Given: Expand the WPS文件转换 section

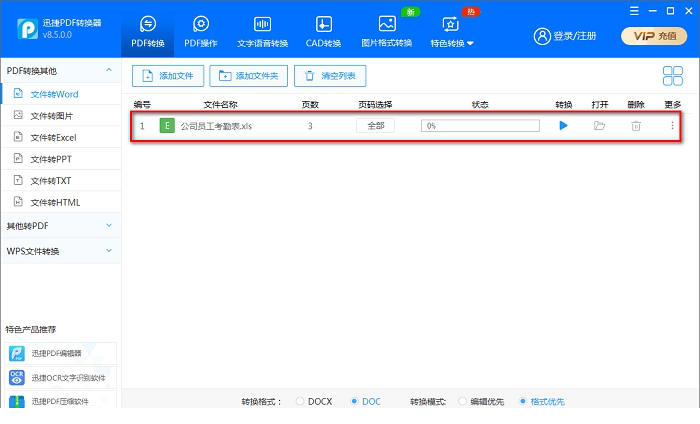Looking at the screenshot, I should pyautogui.click(x=61, y=251).
